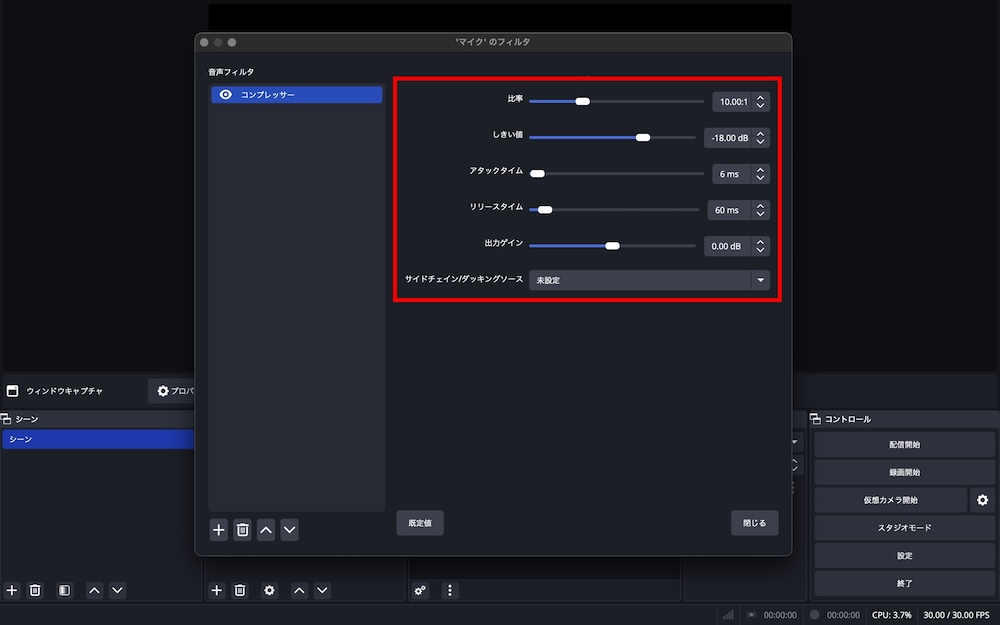1000x625 pixels.
Task: Click the リリースタイム slider handle
Action: tap(545, 210)
